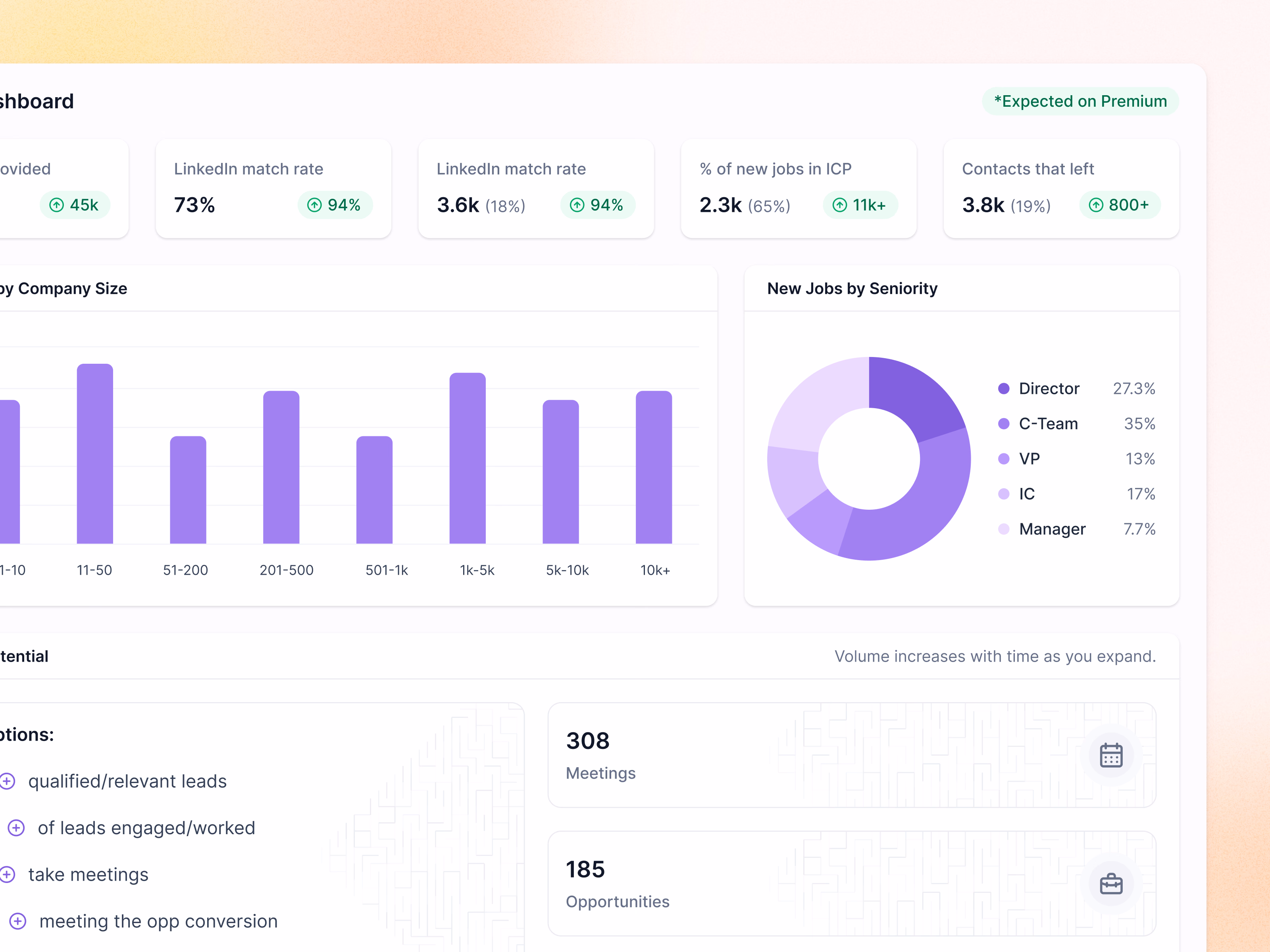The width and height of the screenshot is (1270, 952).
Task: Click plus icon beside take meetings
Action: pyautogui.click(x=7, y=875)
